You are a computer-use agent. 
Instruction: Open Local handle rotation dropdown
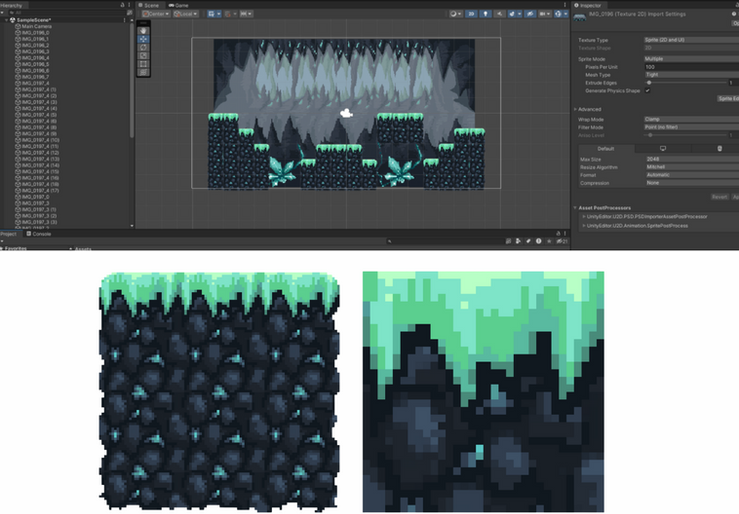point(185,14)
